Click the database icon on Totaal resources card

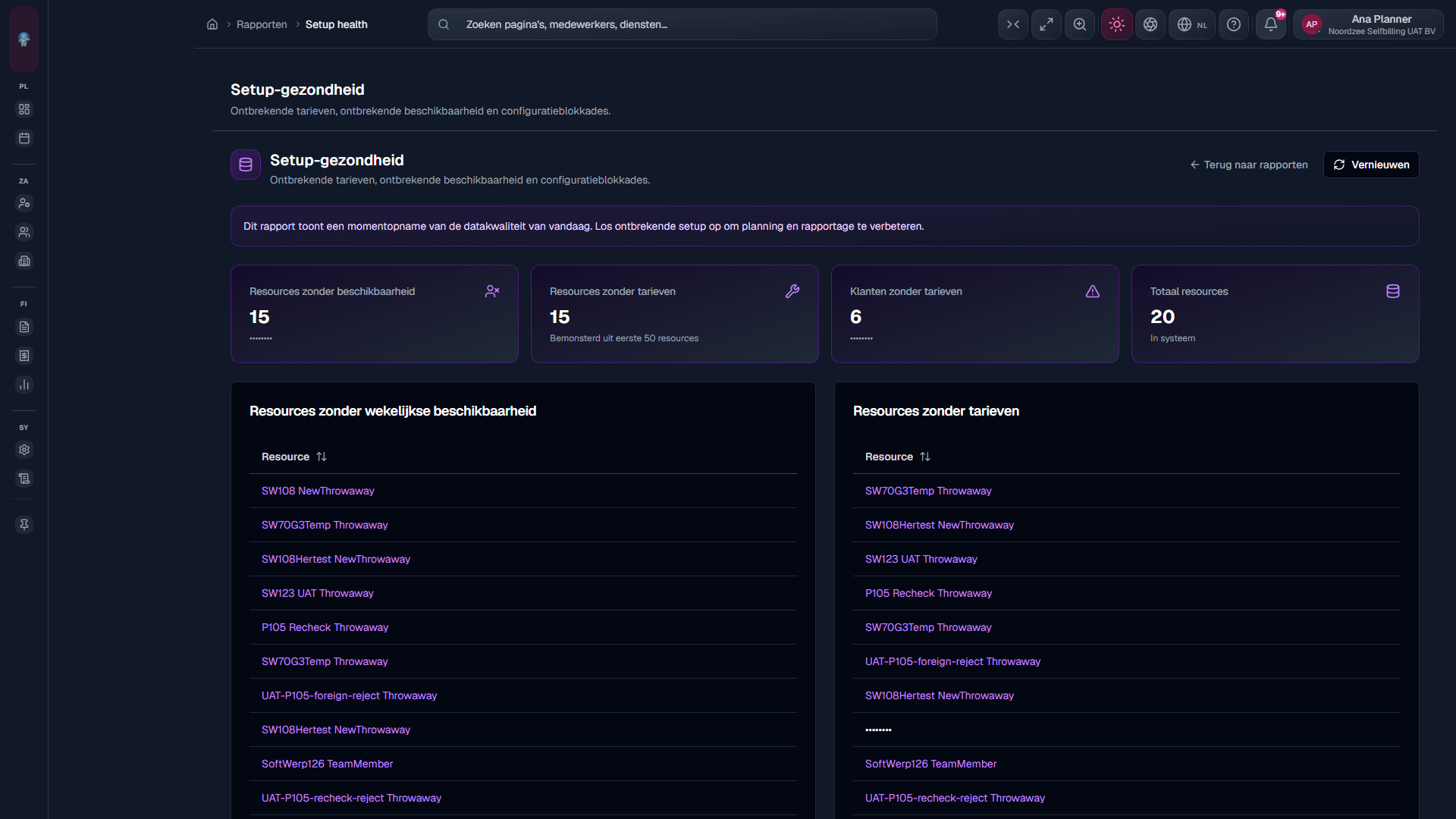pos(1393,291)
